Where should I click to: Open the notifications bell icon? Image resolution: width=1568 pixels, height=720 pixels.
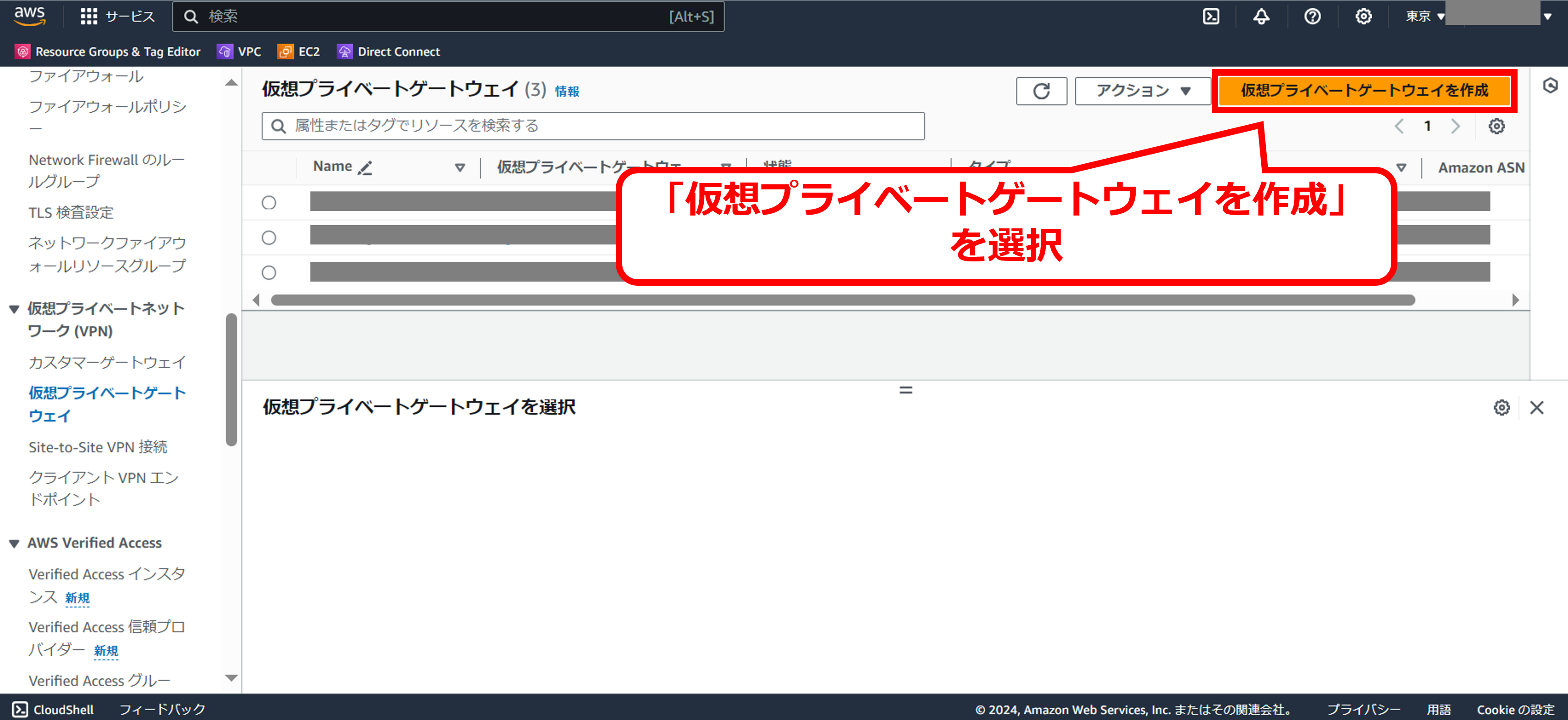1261,17
